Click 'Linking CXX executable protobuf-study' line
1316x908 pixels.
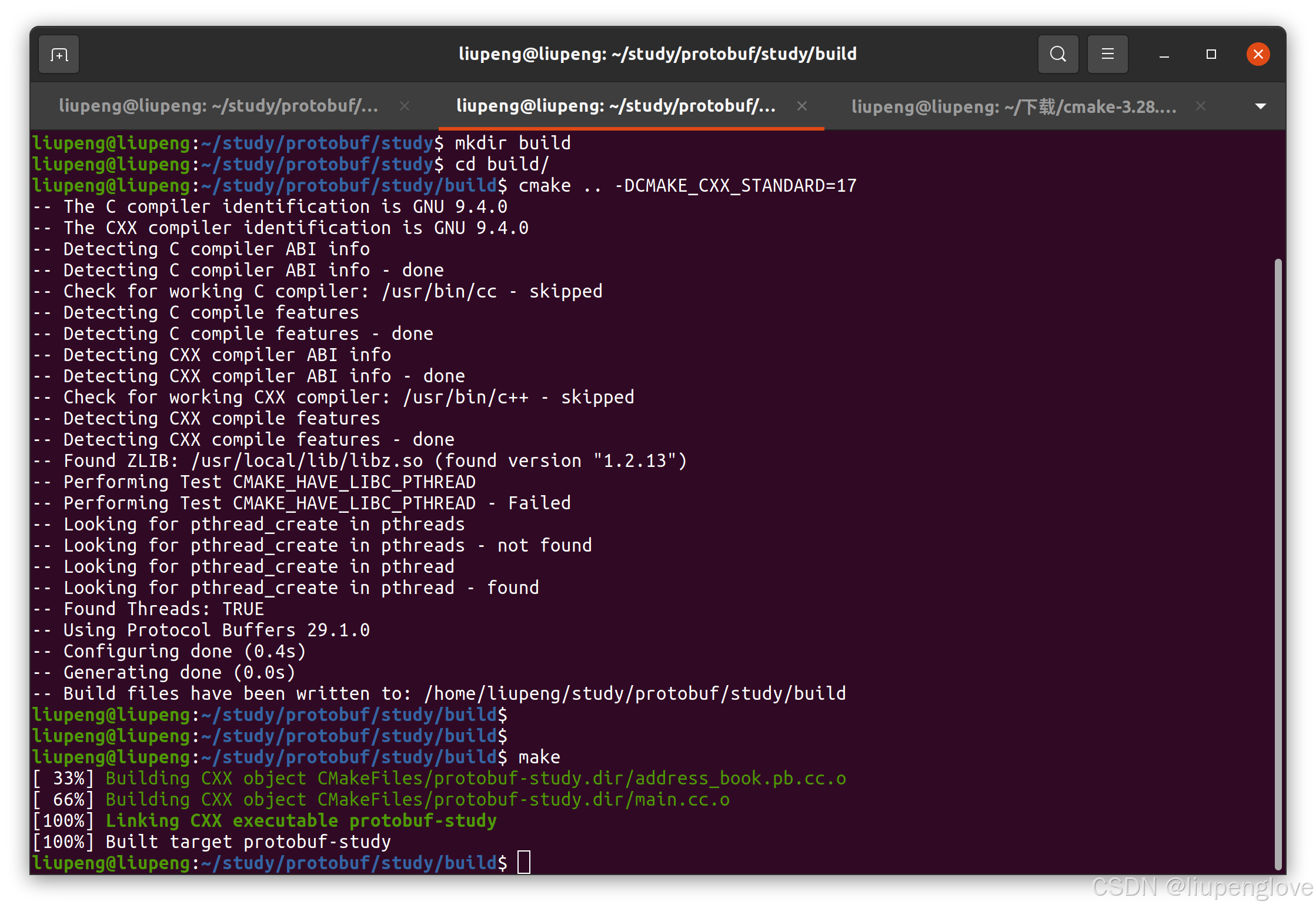(x=265, y=820)
